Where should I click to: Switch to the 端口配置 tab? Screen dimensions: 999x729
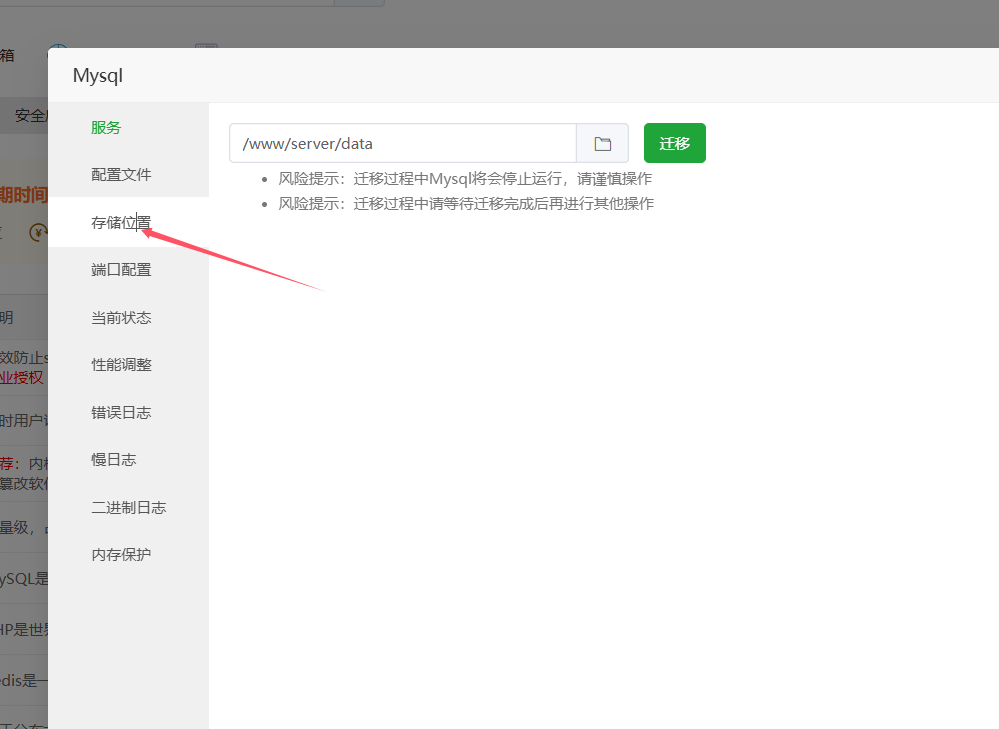point(121,270)
